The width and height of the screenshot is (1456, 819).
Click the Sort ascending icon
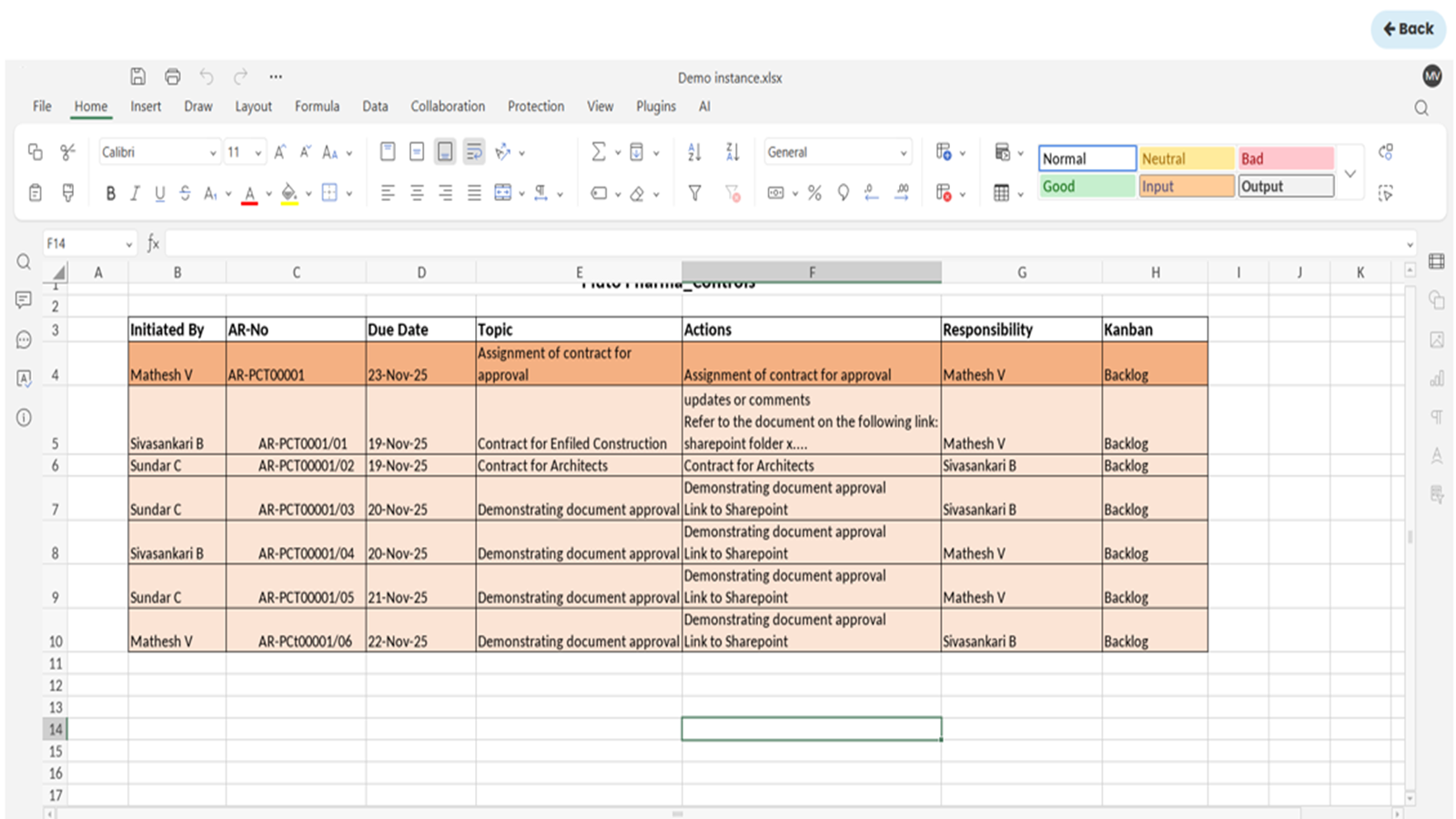[694, 152]
